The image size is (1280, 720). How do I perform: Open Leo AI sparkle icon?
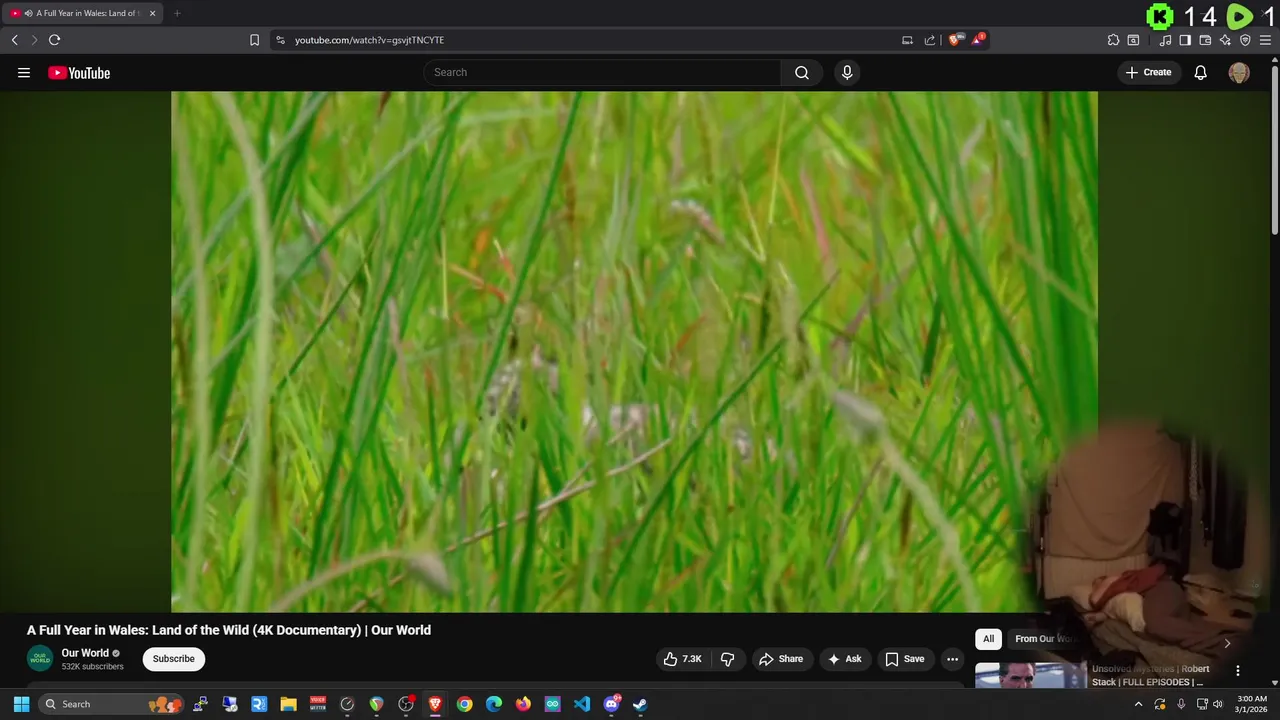click(1225, 40)
